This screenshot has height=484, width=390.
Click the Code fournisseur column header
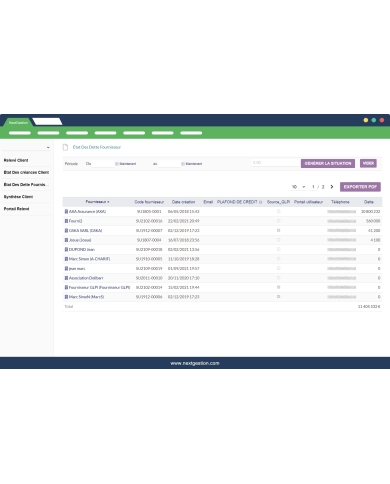149,202
